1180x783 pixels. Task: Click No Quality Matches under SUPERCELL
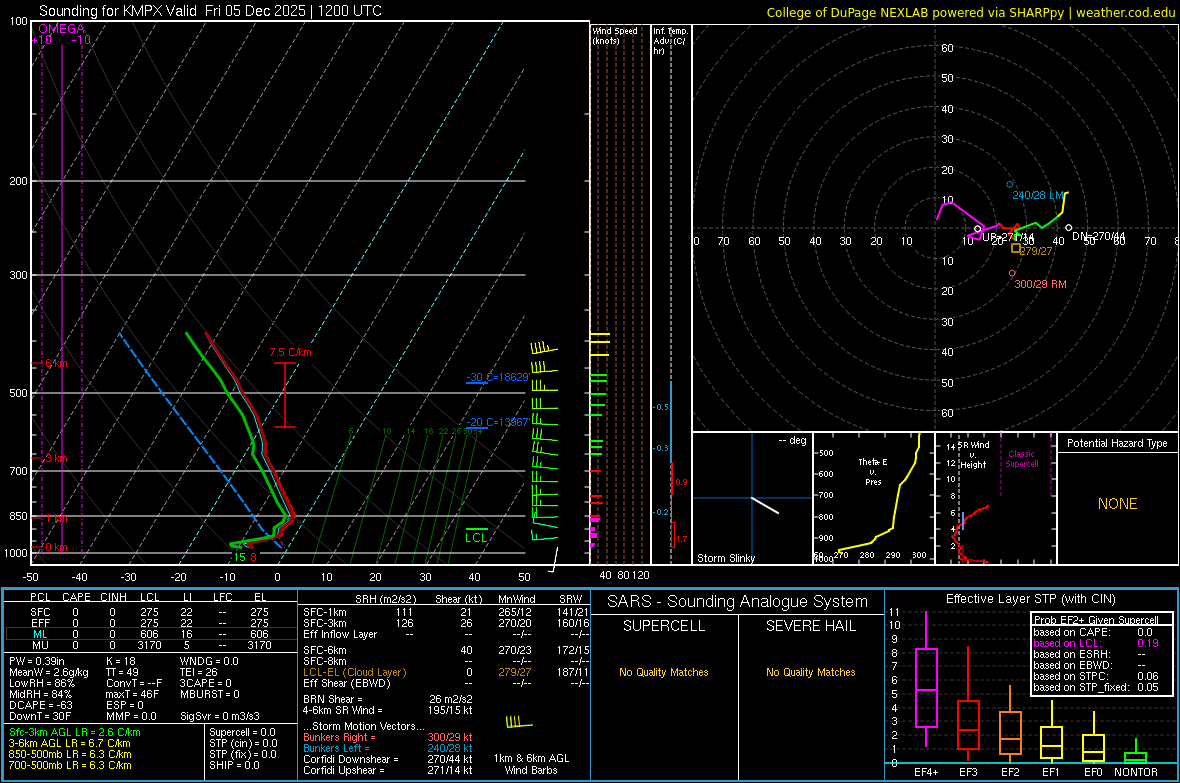[x=664, y=672]
